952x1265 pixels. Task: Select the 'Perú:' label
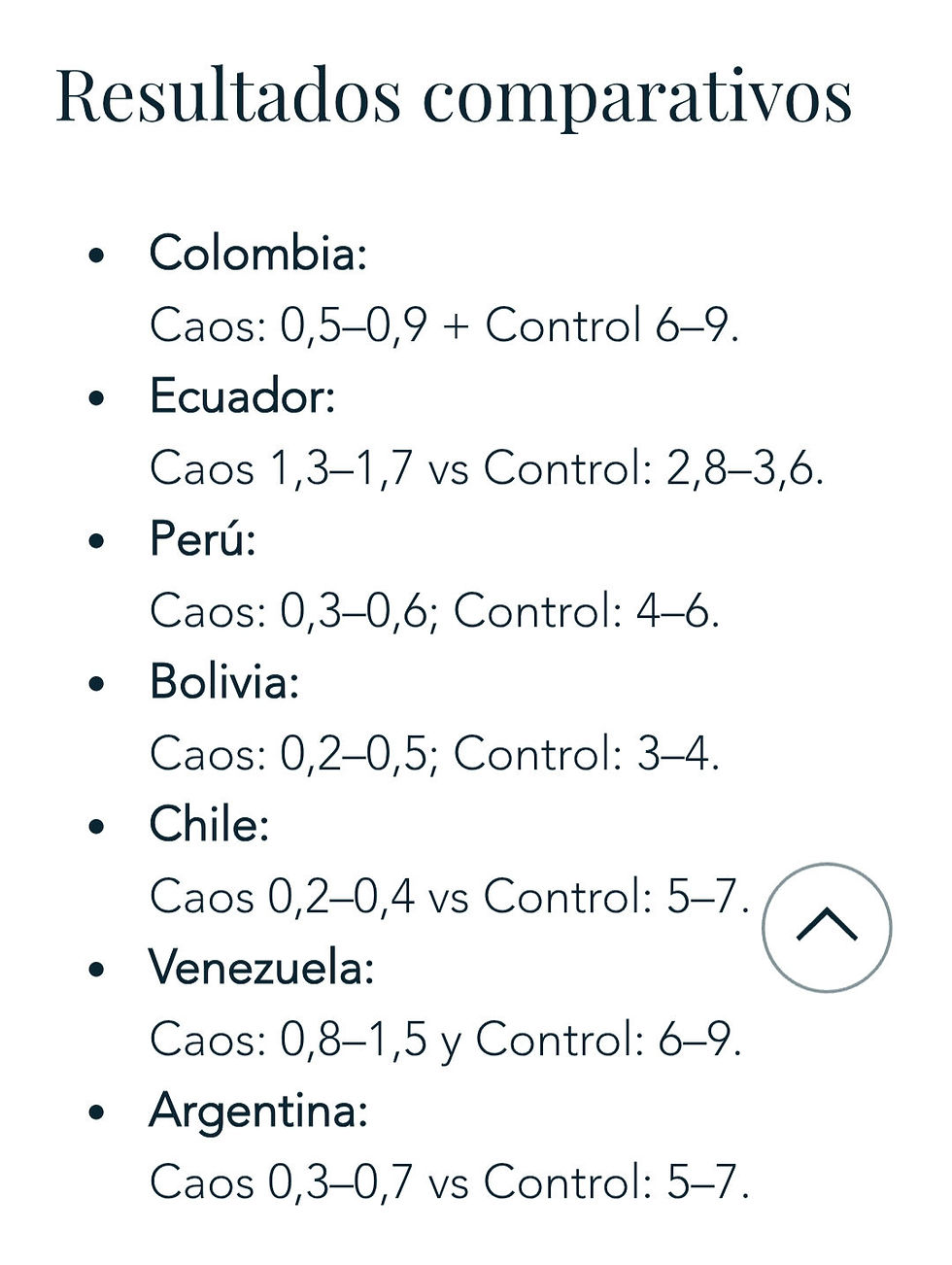pos(202,539)
